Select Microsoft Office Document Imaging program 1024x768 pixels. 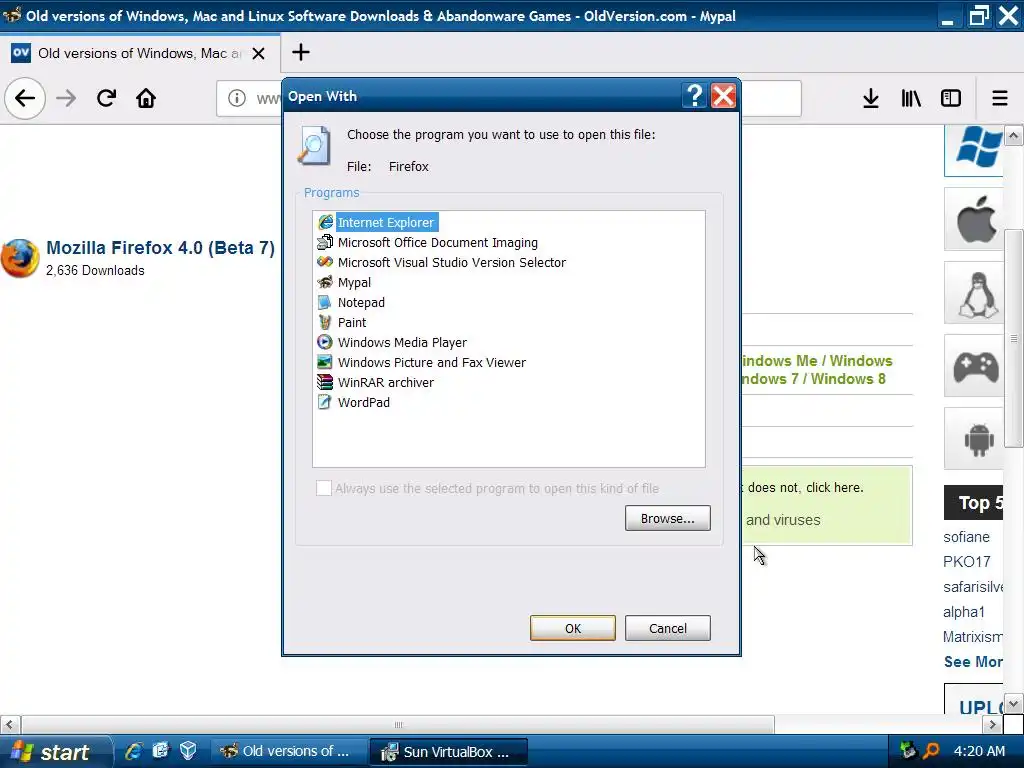click(x=438, y=242)
